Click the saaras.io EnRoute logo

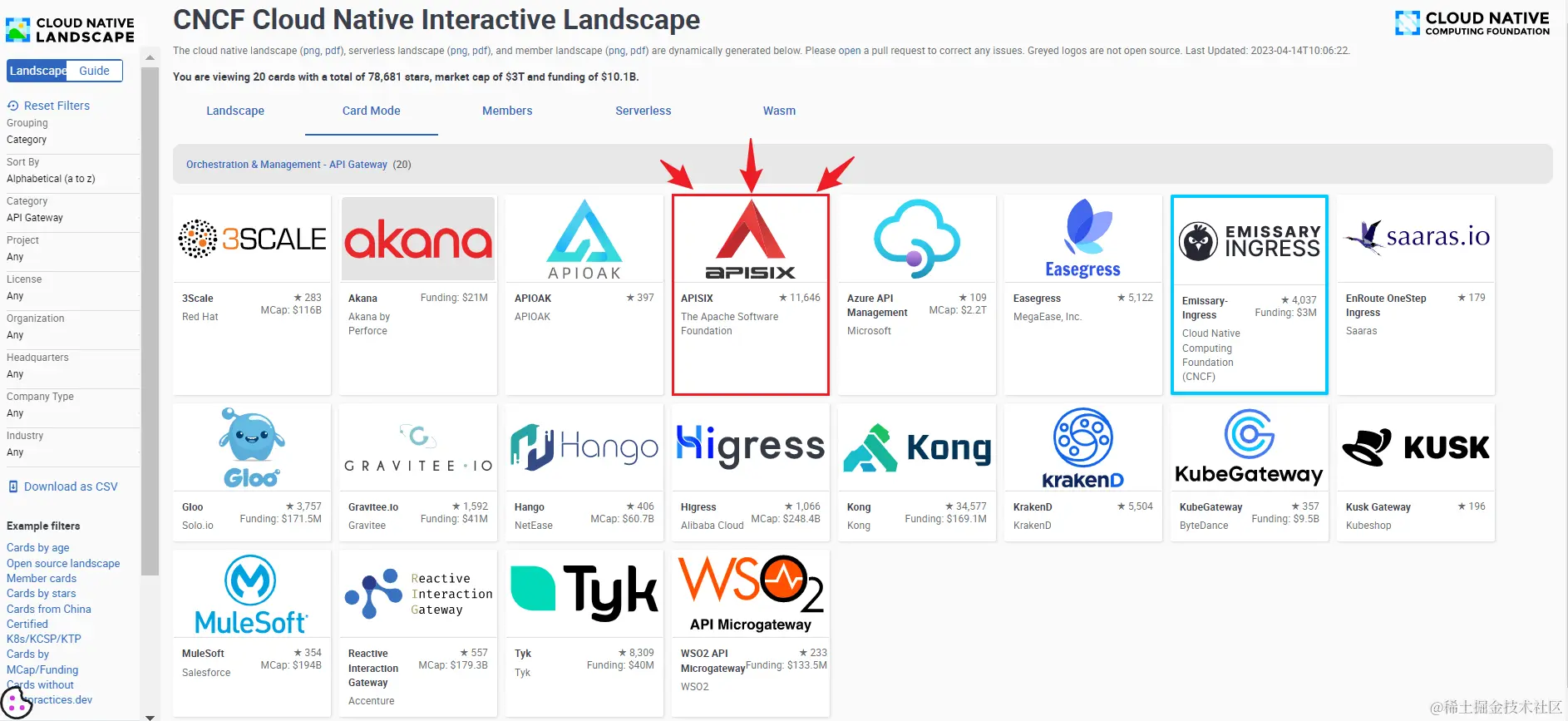(x=1416, y=239)
